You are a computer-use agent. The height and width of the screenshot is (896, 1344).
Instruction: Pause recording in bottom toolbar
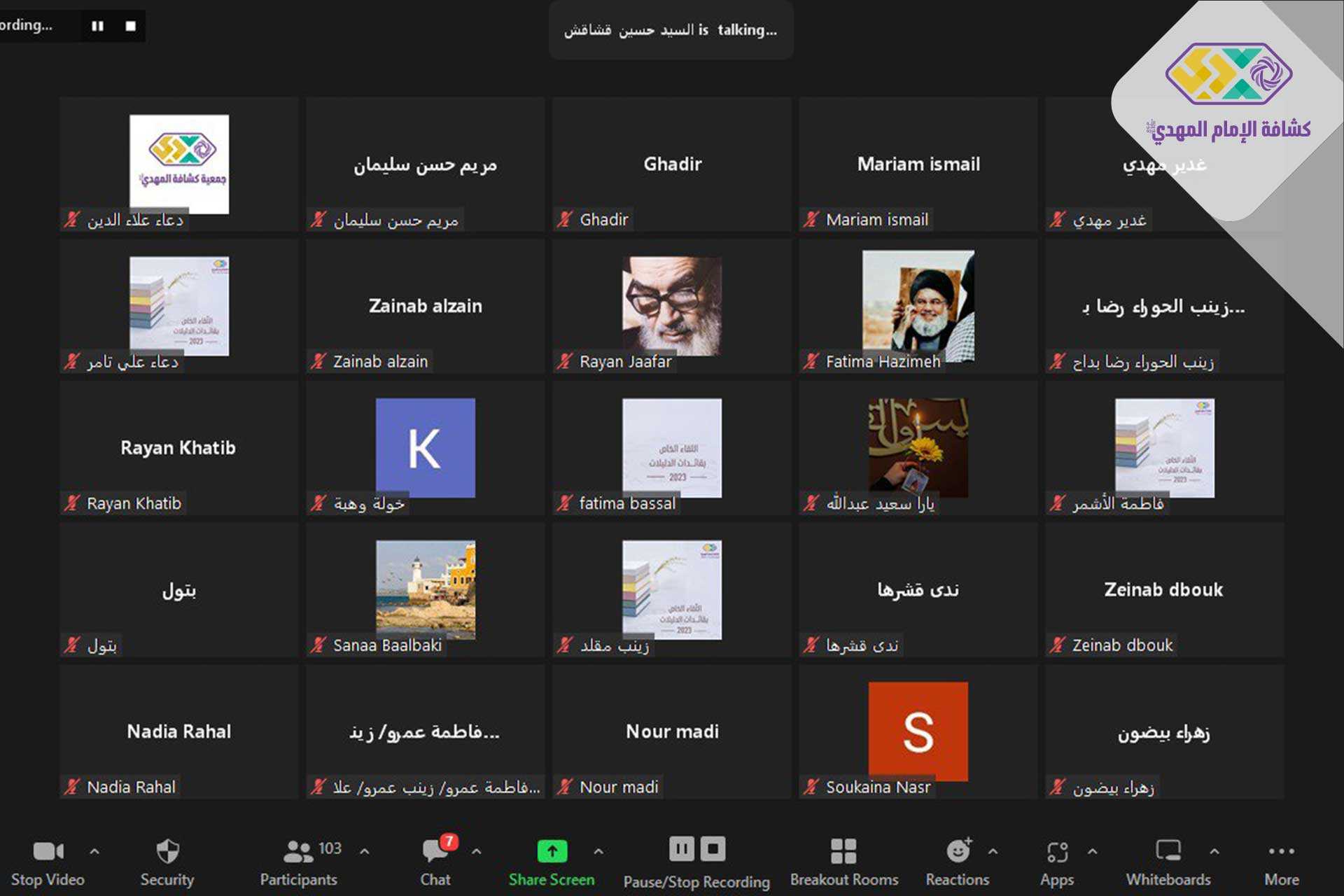pyautogui.click(x=681, y=849)
